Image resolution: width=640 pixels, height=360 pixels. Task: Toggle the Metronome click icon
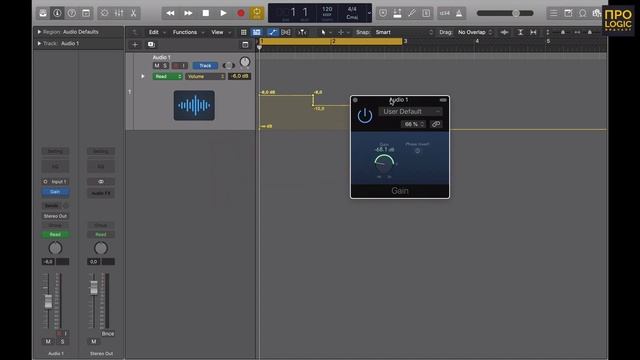click(459, 13)
